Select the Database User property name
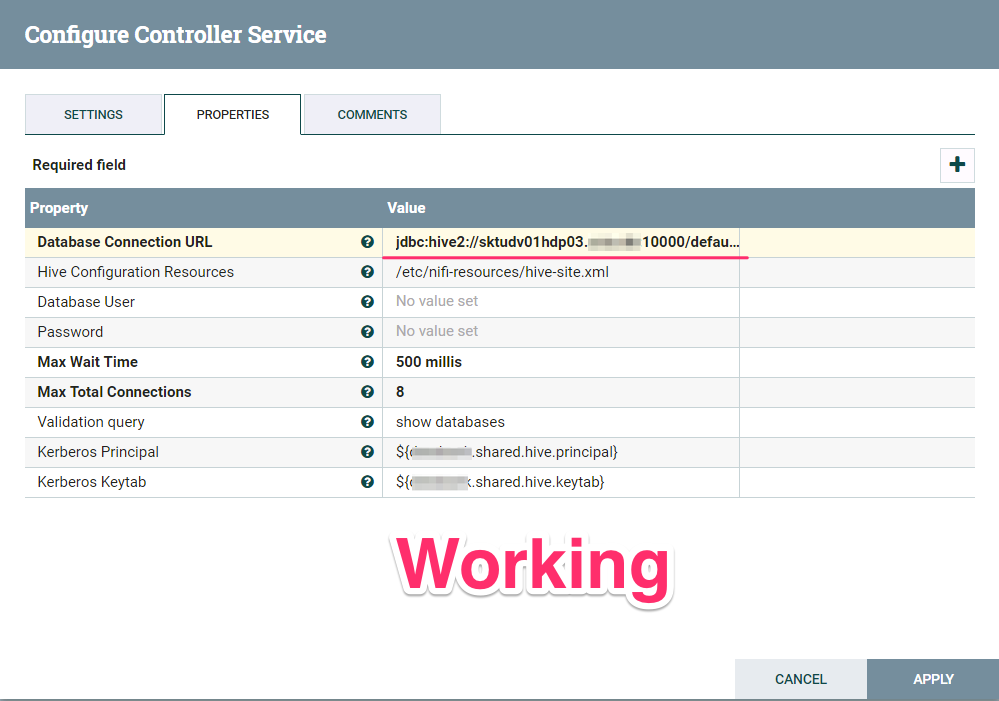The height and width of the screenshot is (701, 999). 86,302
